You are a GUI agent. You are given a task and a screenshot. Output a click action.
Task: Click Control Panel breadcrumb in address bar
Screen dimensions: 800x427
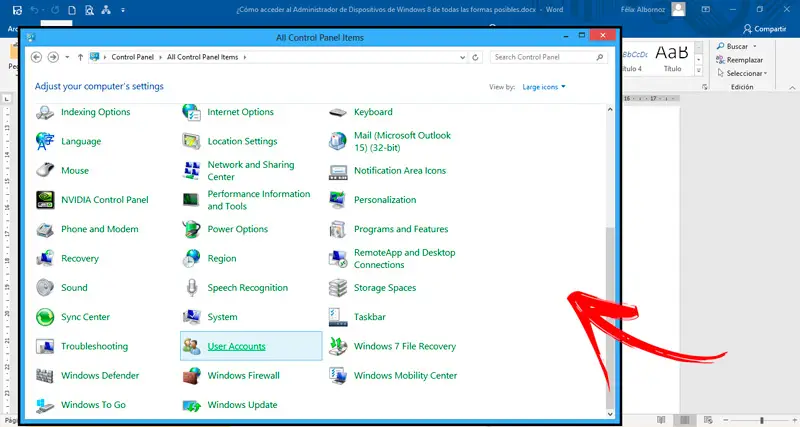pyautogui.click(x=133, y=57)
